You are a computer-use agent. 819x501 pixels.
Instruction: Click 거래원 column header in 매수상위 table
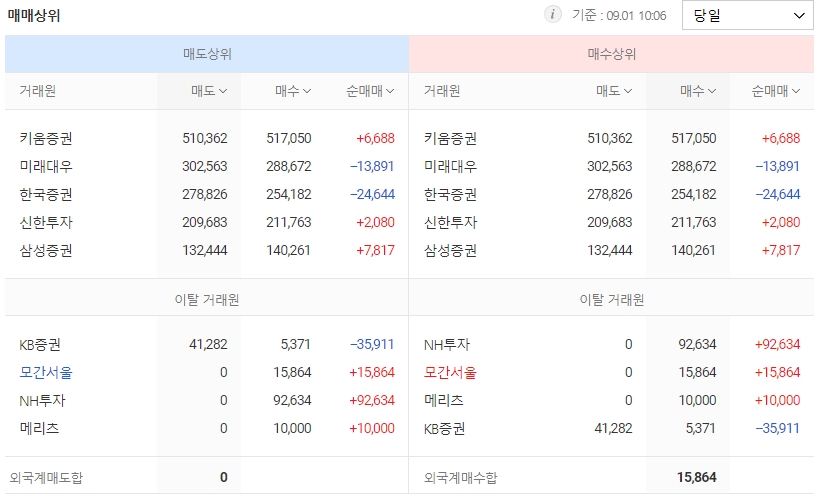(442, 91)
